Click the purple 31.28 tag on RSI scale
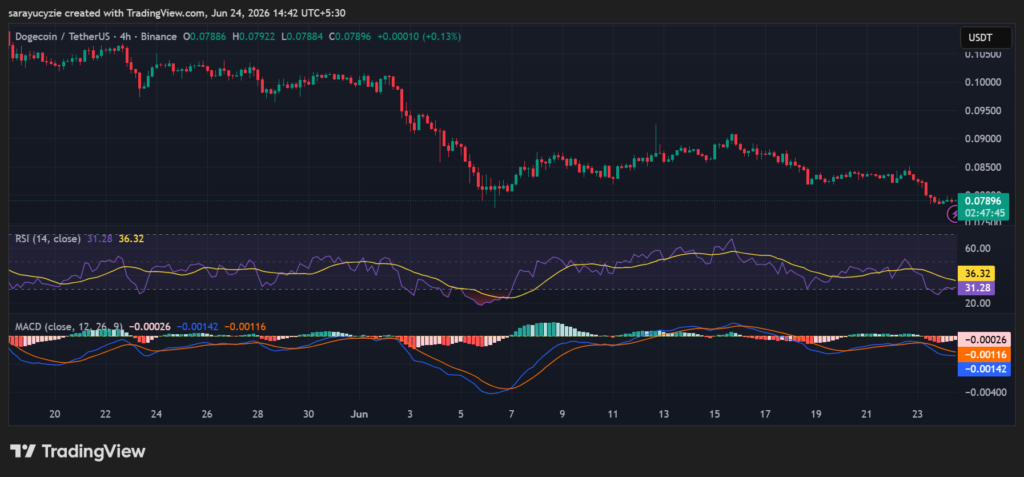The image size is (1024, 477). [x=976, y=288]
